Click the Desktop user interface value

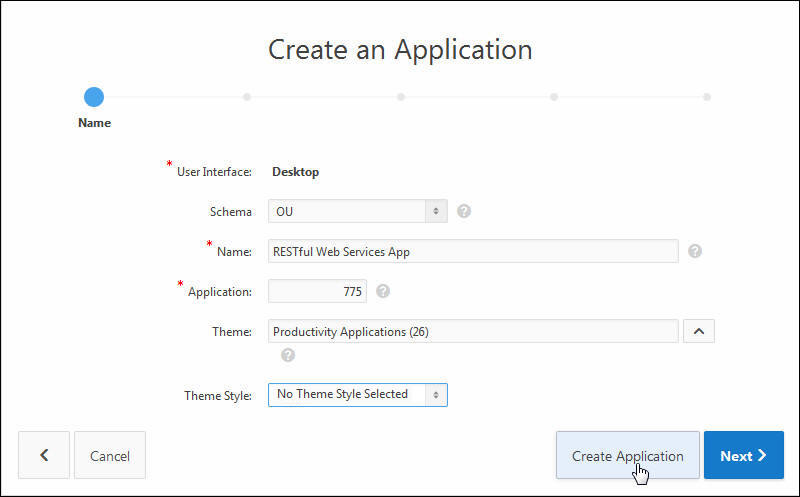296,172
